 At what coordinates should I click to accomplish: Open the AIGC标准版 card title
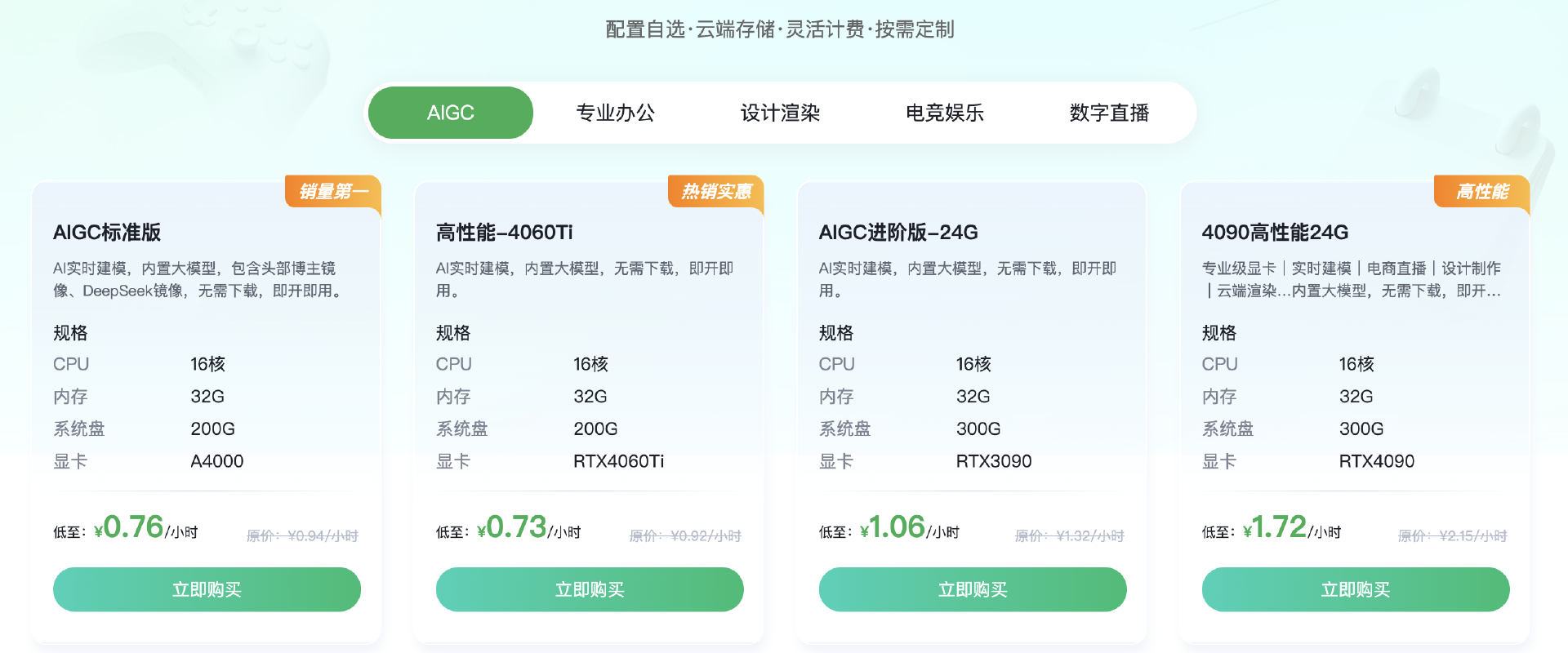click(x=107, y=233)
